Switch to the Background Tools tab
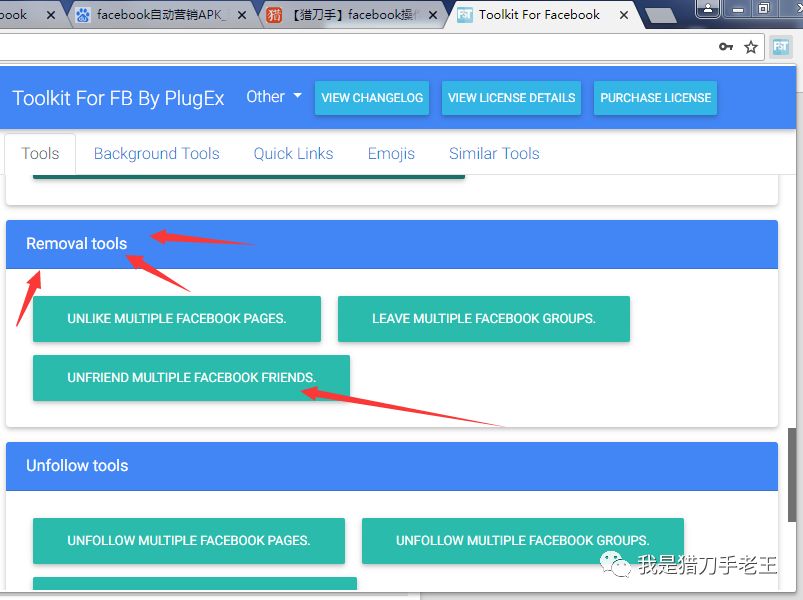Viewport: 803px width, 600px height. pyautogui.click(x=156, y=153)
